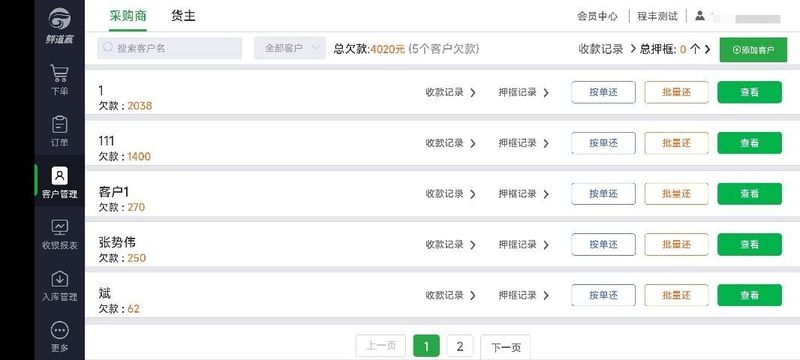
Task: Open the 下单 cart icon in sidebar
Action: coord(60,73)
